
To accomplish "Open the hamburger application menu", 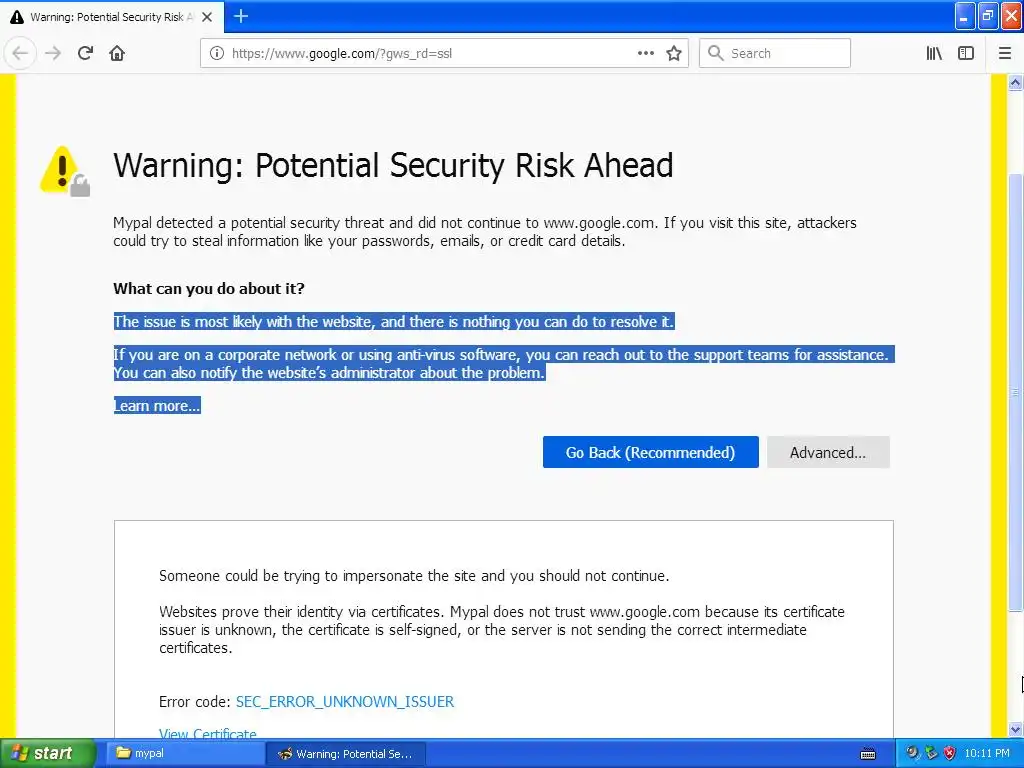I will tap(1005, 54).
